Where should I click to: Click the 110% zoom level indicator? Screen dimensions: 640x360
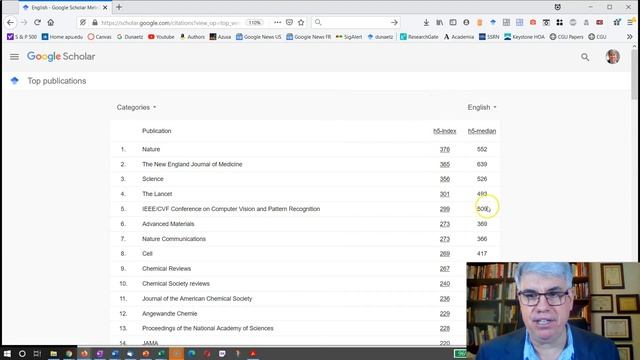pyautogui.click(x=255, y=22)
